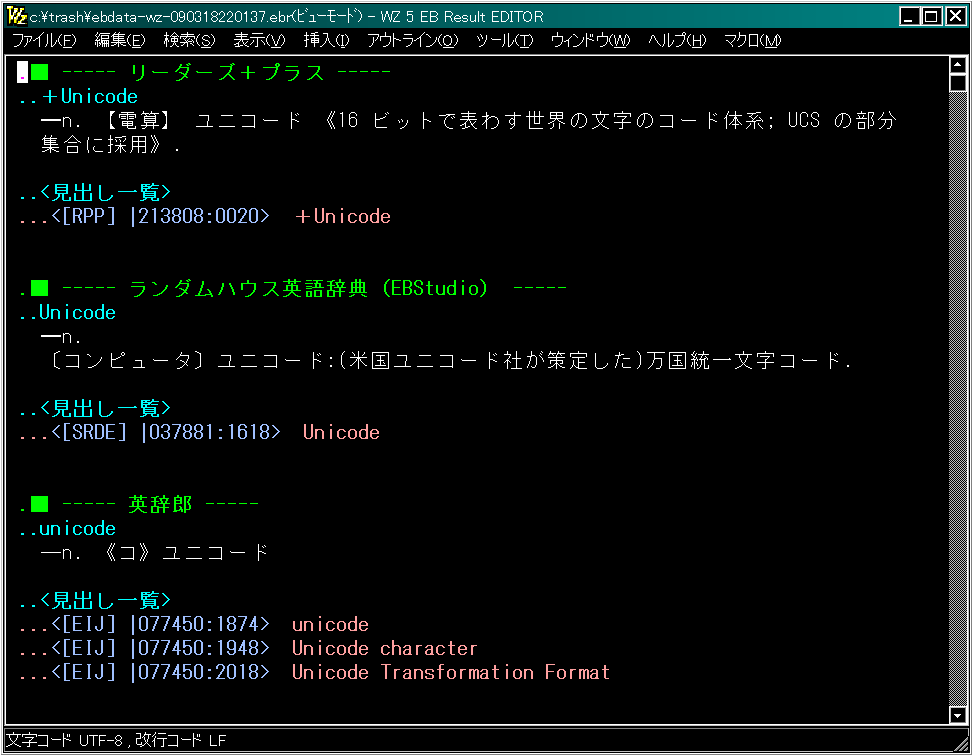The height and width of the screenshot is (756, 973).
Task: Click the WZ application icon in title bar
Action: pyautogui.click(x=17, y=16)
